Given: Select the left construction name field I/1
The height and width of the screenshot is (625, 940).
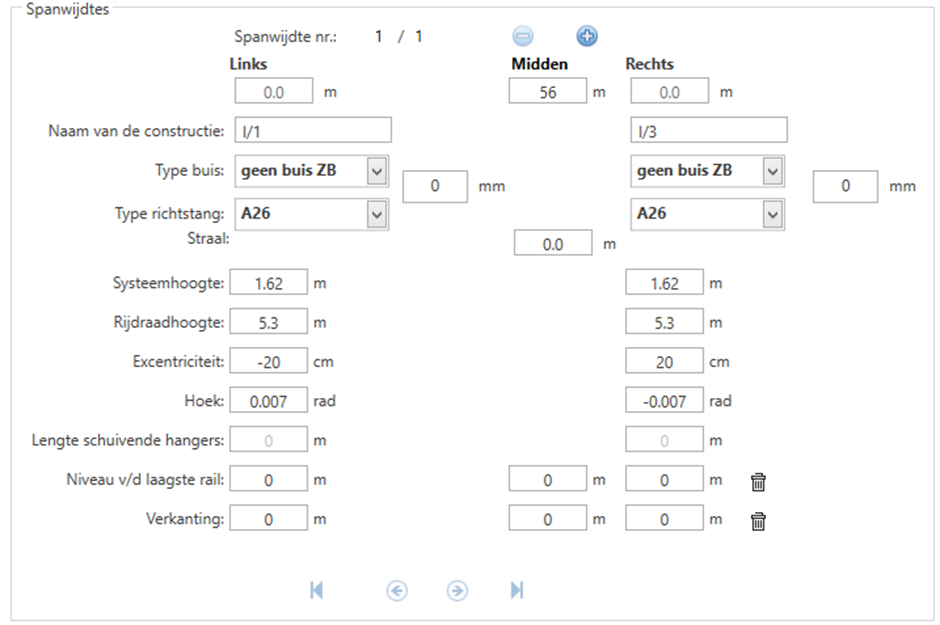Looking at the screenshot, I should pos(312,131).
